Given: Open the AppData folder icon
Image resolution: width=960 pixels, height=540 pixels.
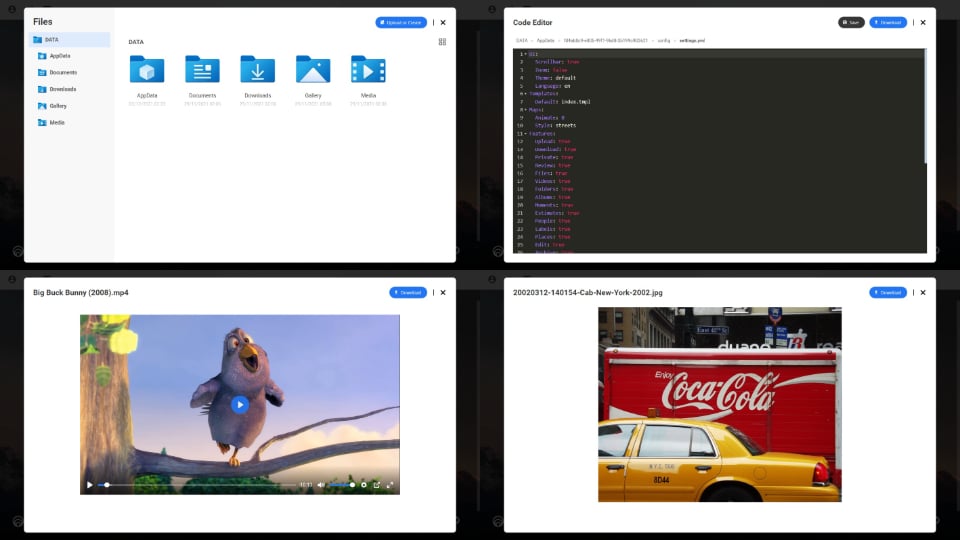Looking at the screenshot, I should pyautogui.click(x=147, y=70).
